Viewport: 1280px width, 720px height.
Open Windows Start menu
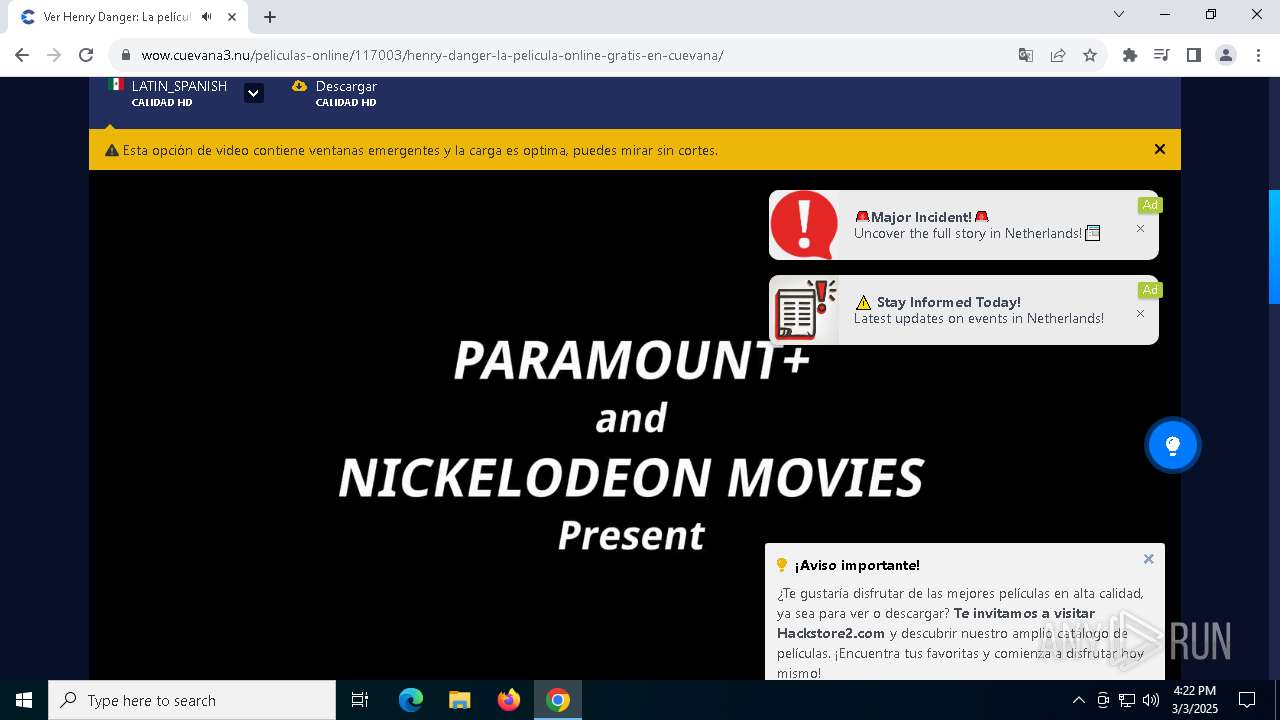click(24, 700)
